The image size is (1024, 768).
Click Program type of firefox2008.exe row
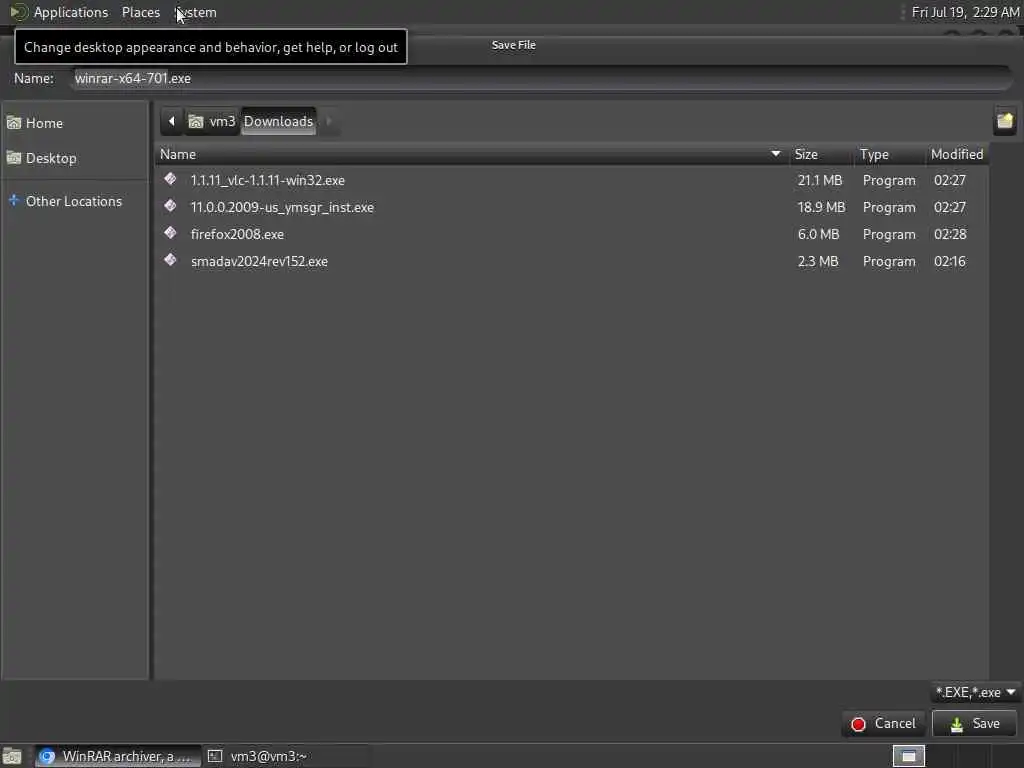(x=889, y=234)
